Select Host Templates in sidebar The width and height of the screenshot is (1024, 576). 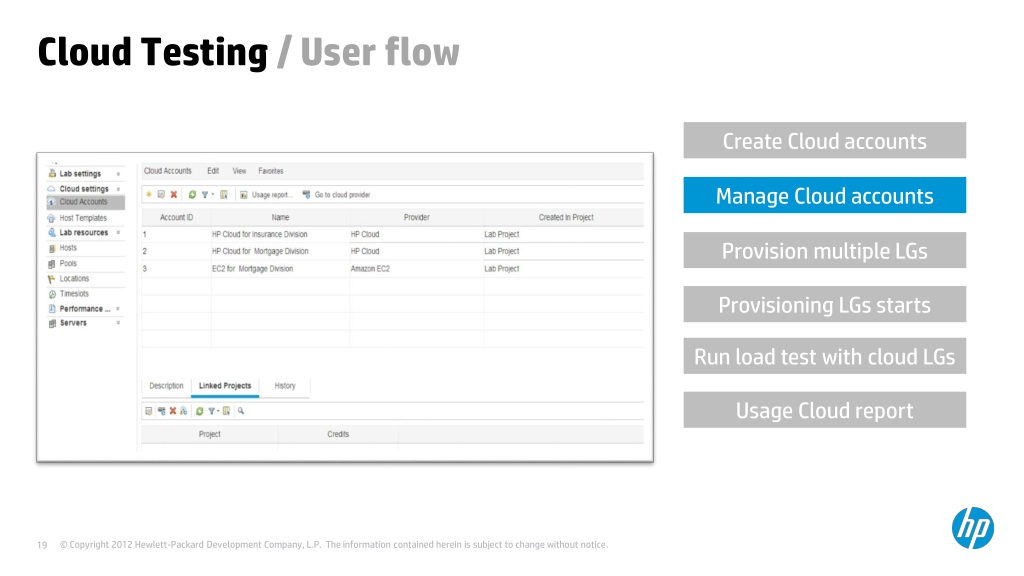(x=82, y=218)
